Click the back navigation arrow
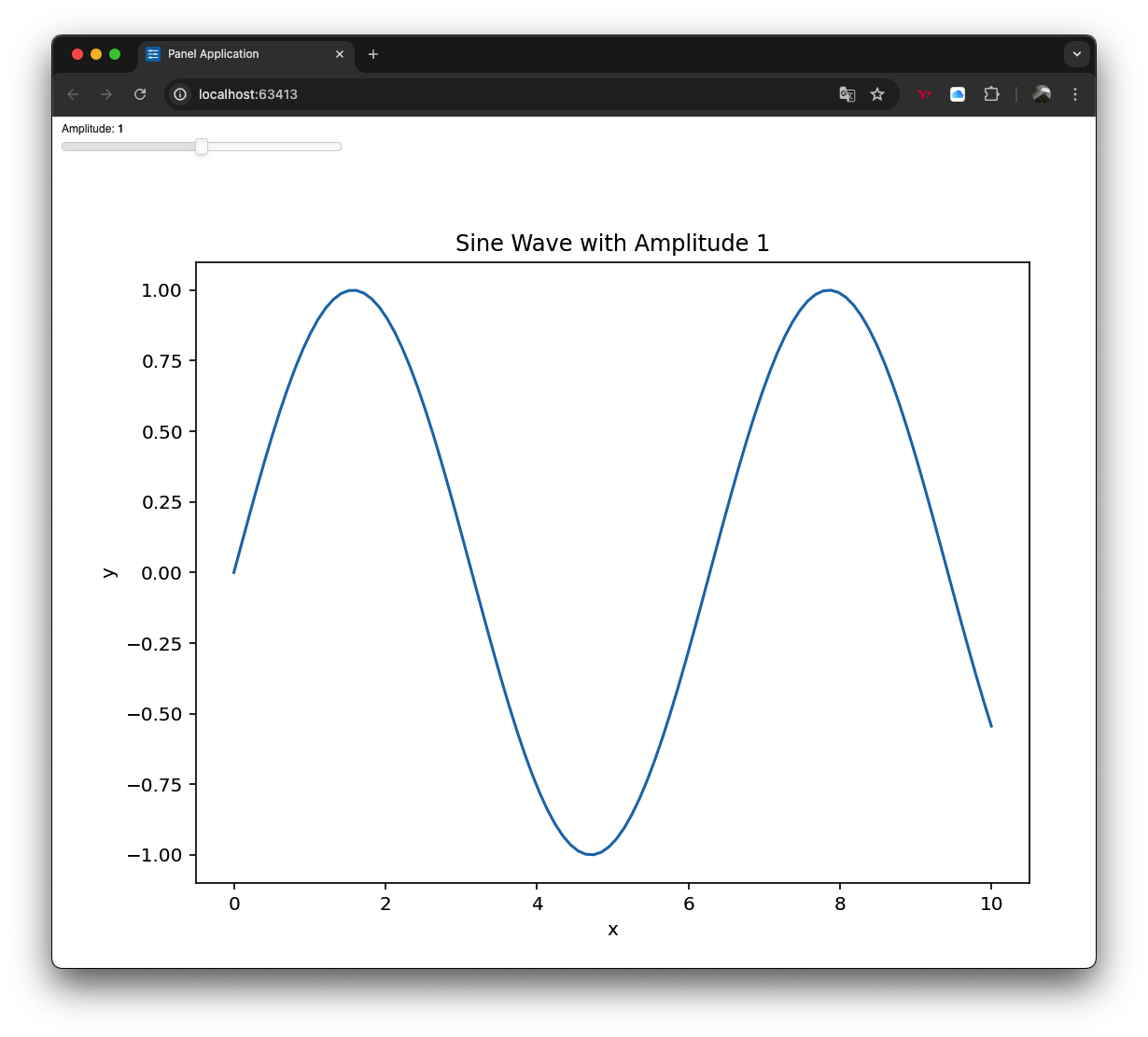 tap(73, 94)
